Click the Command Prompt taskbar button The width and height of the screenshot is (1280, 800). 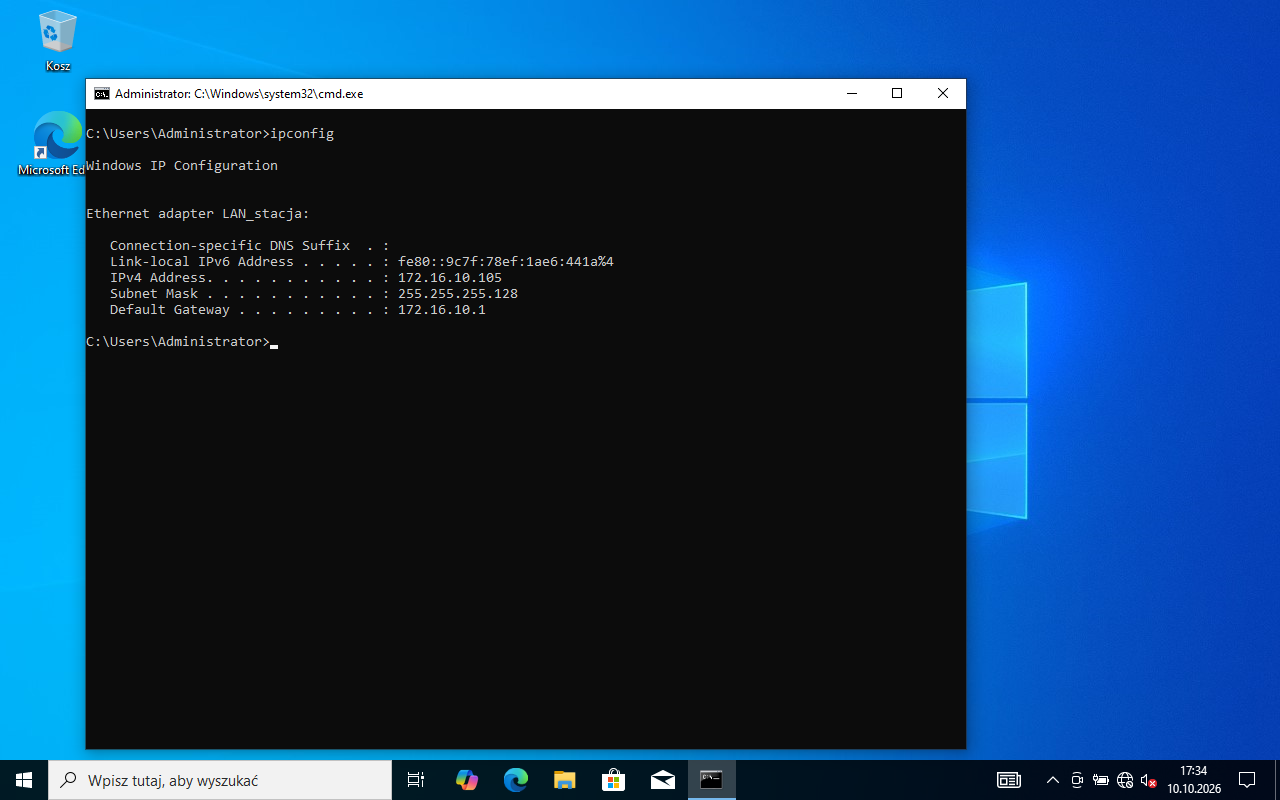click(x=711, y=780)
